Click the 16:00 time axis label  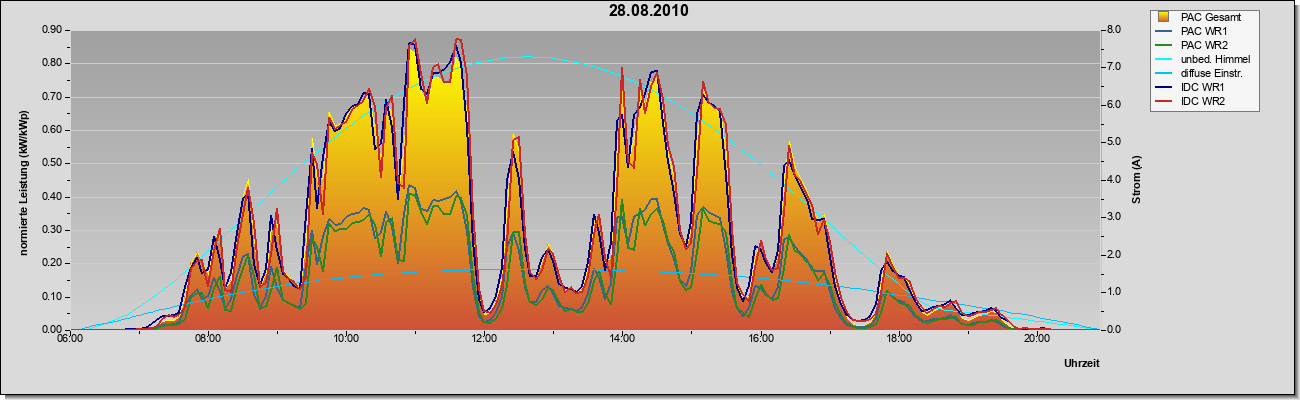pyautogui.click(x=760, y=339)
